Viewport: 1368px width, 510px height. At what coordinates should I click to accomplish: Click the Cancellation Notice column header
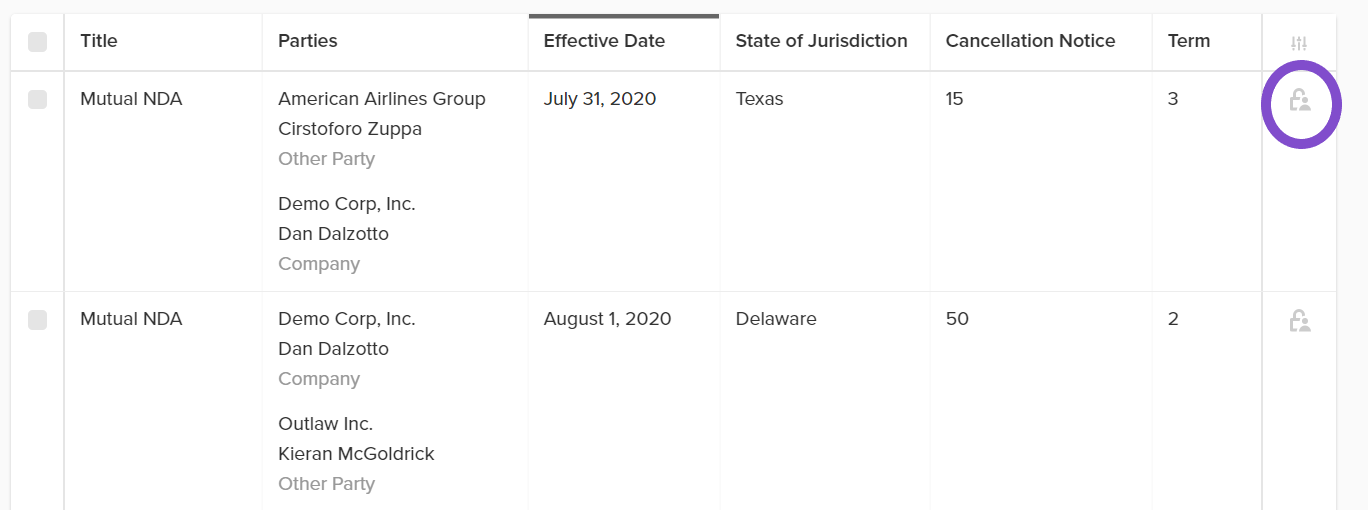[x=1030, y=41]
